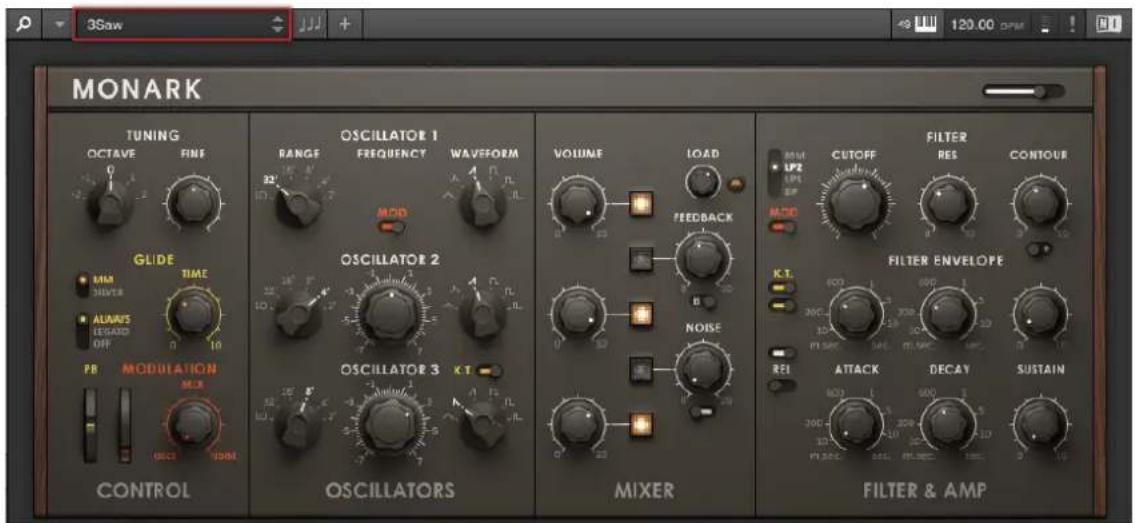Adjust the Filter Envelope decay knob
Screen dimensions: 1135x523
pyautogui.click(x=946, y=313)
